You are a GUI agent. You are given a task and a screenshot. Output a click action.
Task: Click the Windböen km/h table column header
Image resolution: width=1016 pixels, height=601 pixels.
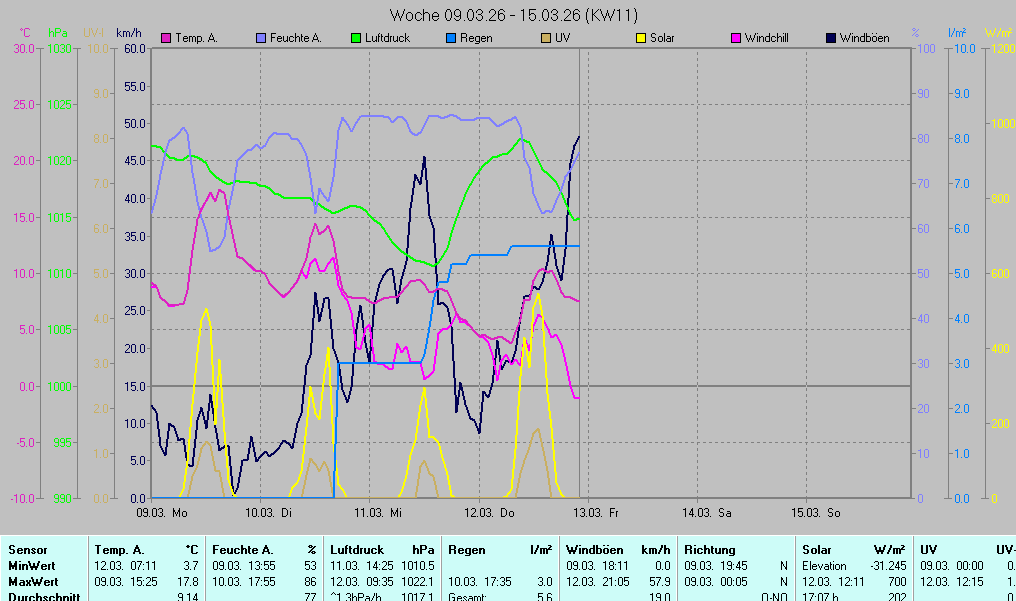pos(618,550)
